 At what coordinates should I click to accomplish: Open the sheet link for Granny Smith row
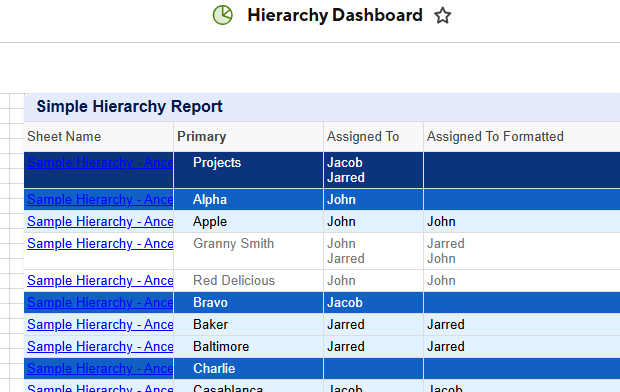tap(100, 244)
